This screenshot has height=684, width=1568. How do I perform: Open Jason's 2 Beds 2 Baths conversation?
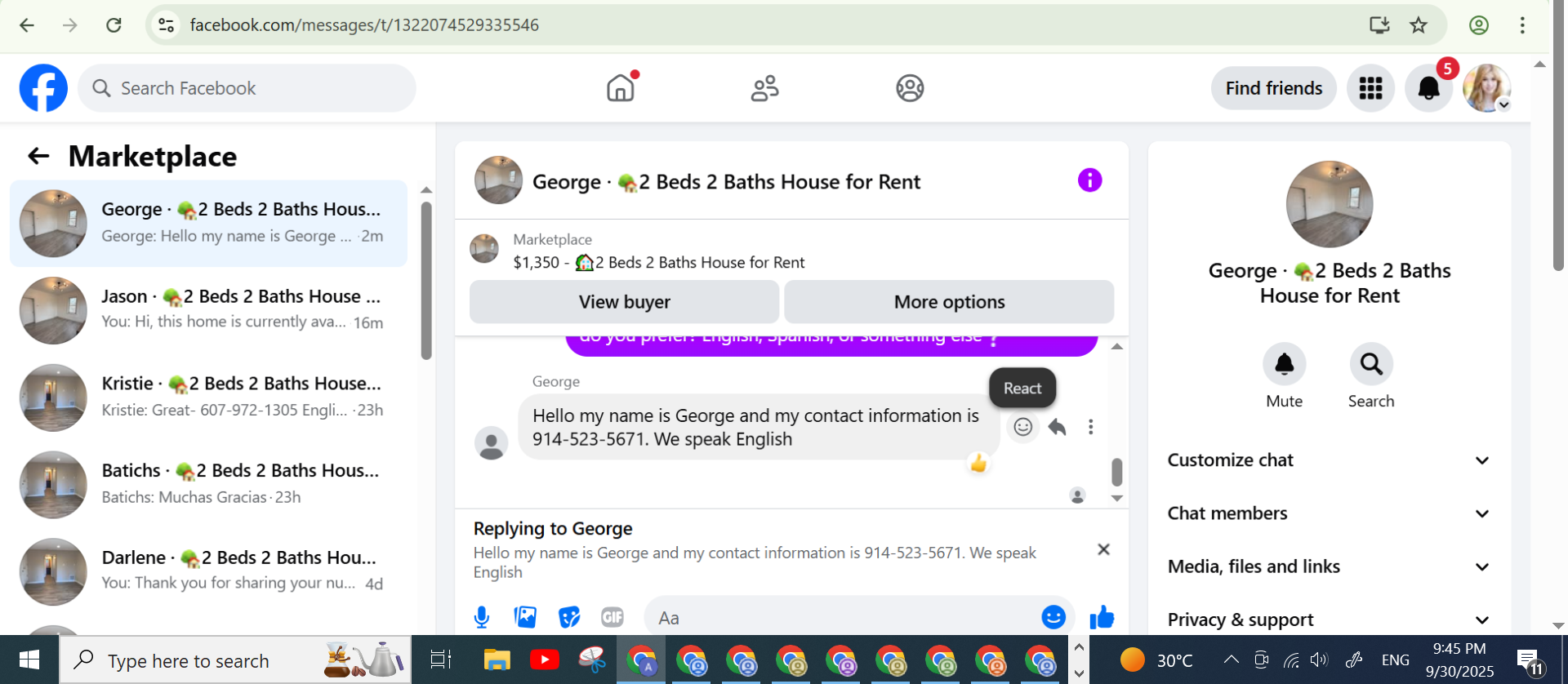208,310
